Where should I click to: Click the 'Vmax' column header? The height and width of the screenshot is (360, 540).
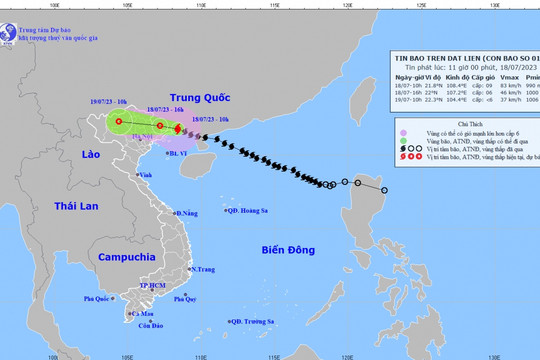(x=509, y=78)
